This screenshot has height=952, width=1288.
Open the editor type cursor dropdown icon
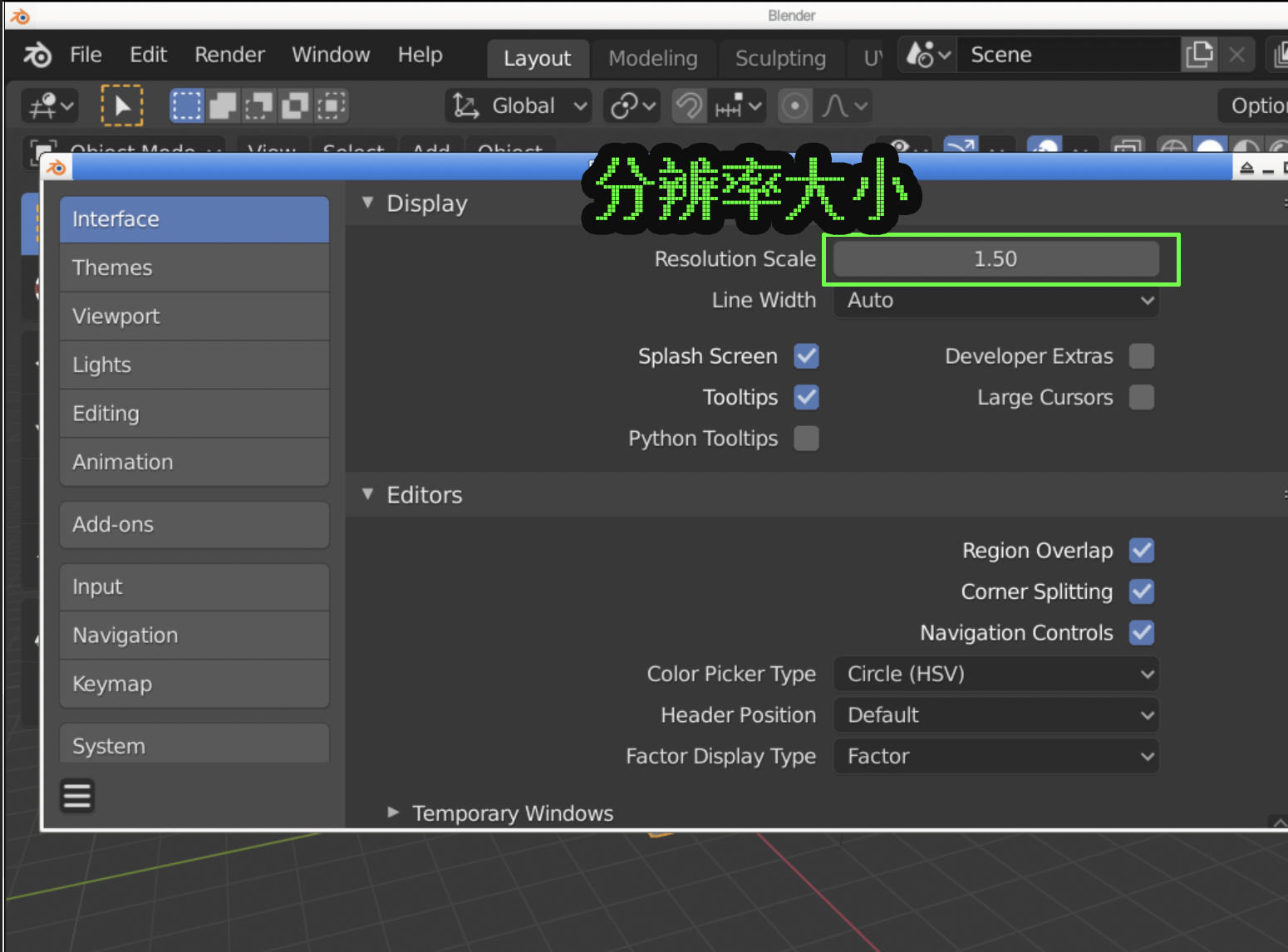[50, 106]
